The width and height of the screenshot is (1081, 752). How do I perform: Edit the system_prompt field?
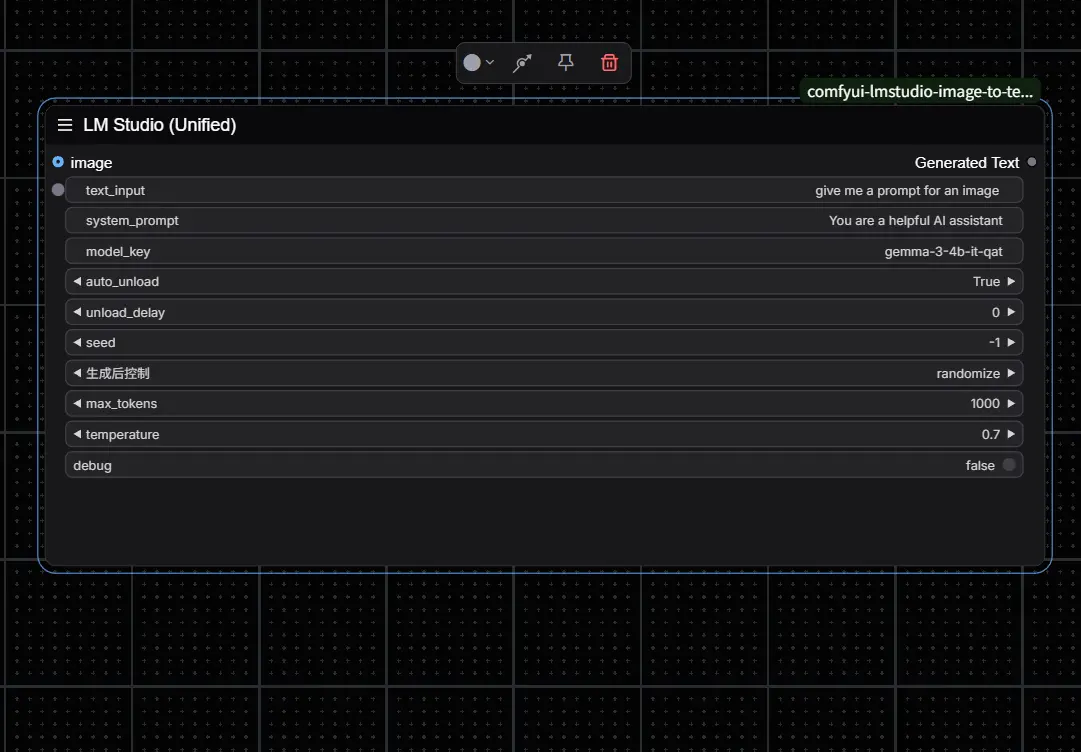pos(544,221)
